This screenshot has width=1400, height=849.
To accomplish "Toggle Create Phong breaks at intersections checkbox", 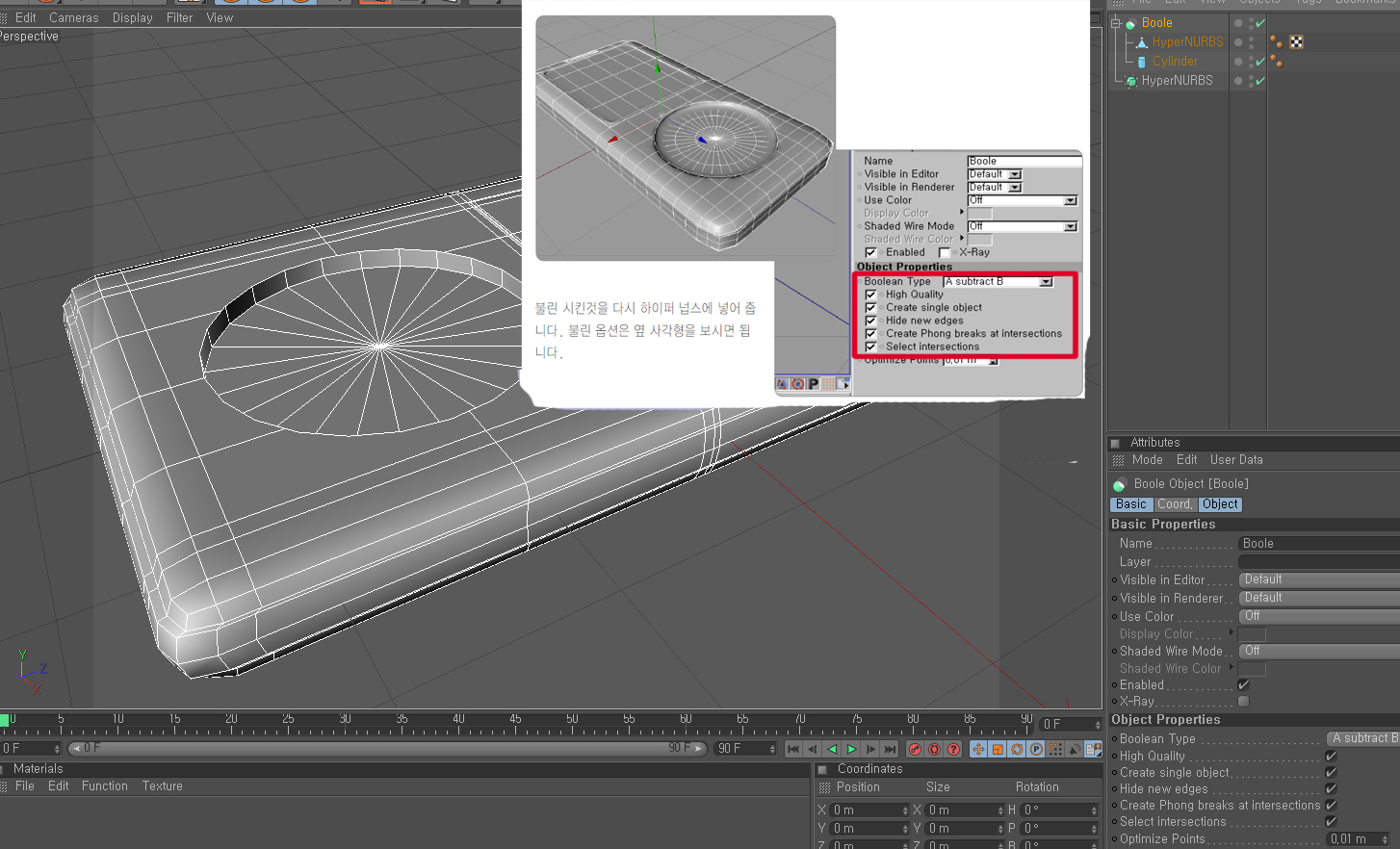I will click(1331, 805).
